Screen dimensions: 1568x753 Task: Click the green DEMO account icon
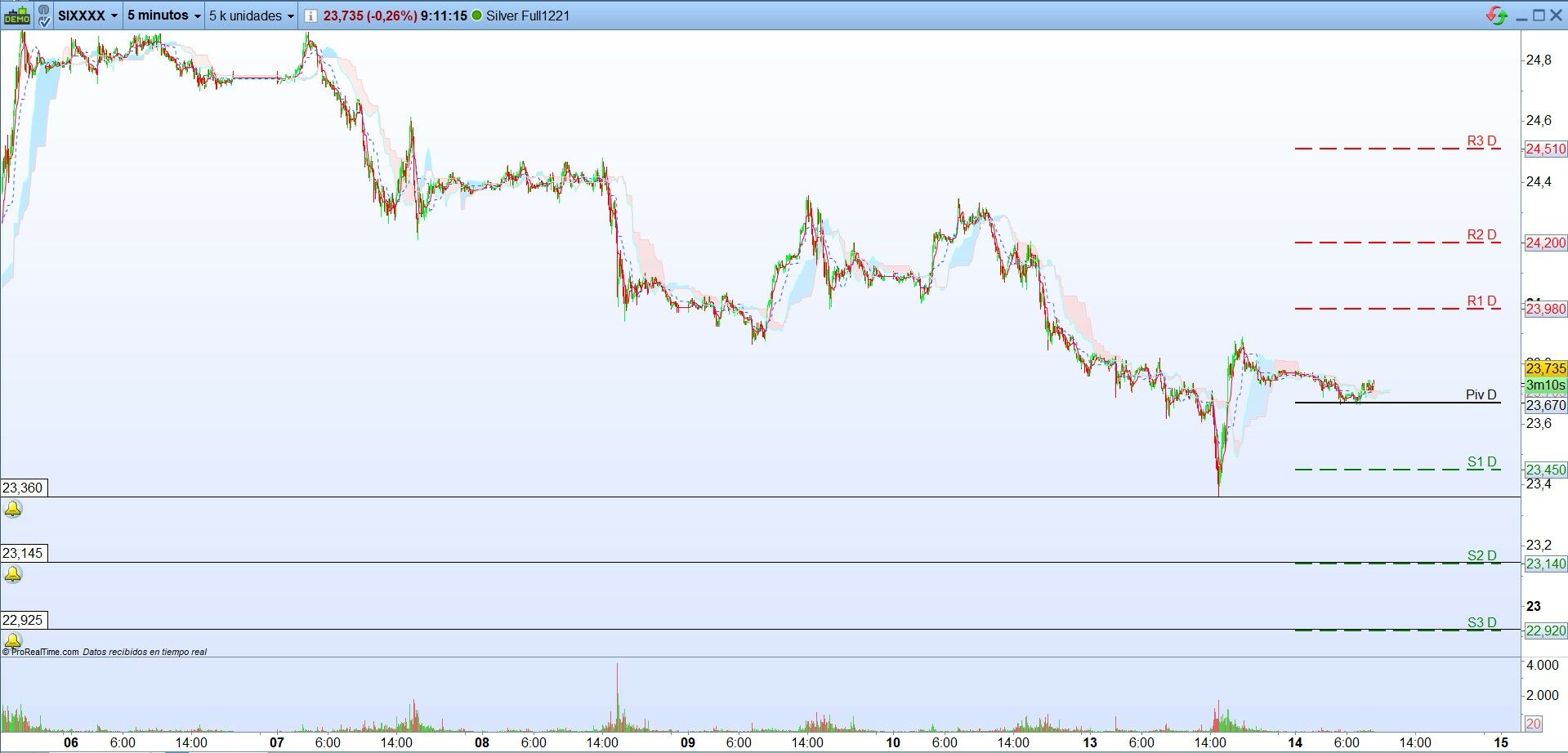point(16,15)
